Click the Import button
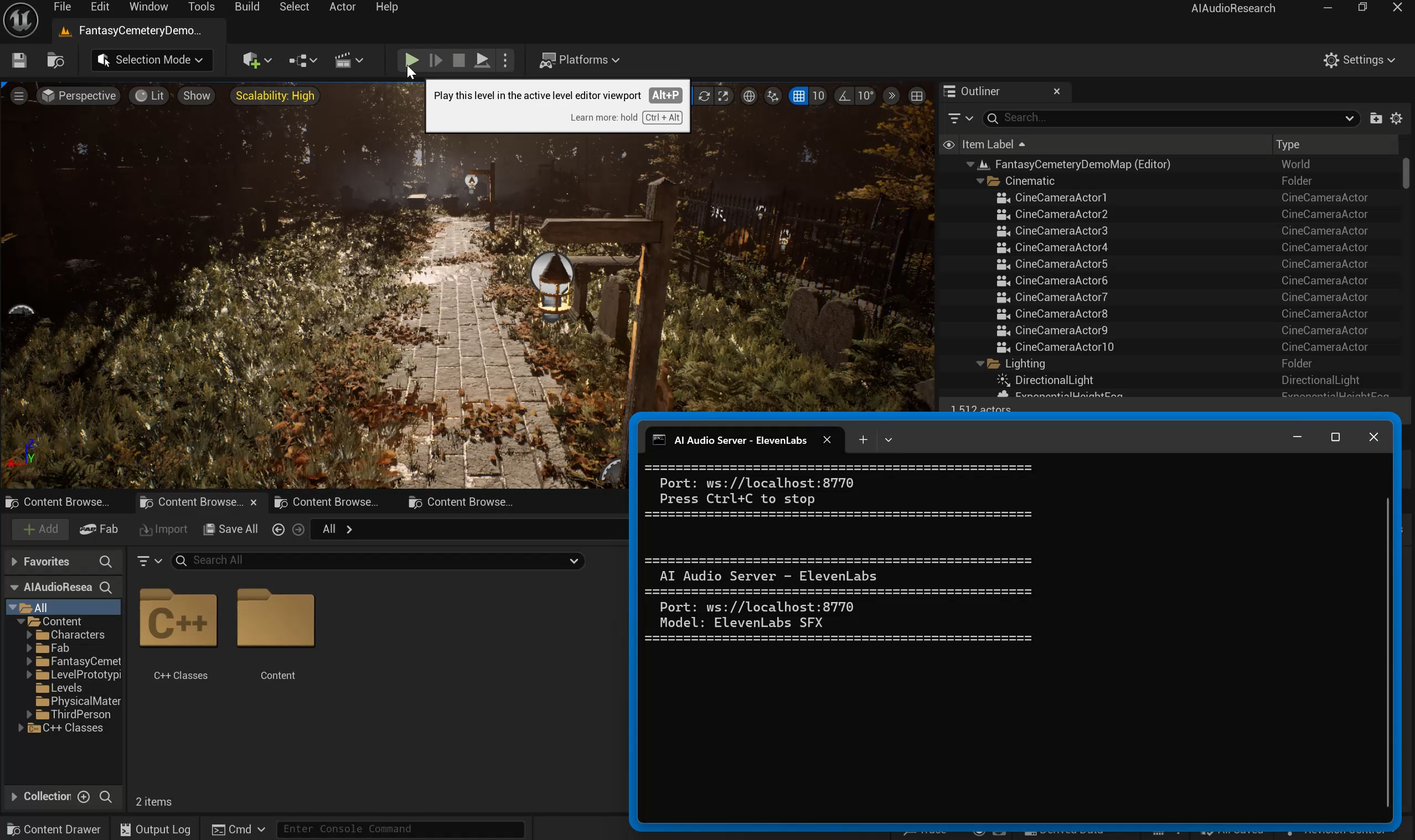 (x=163, y=529)
